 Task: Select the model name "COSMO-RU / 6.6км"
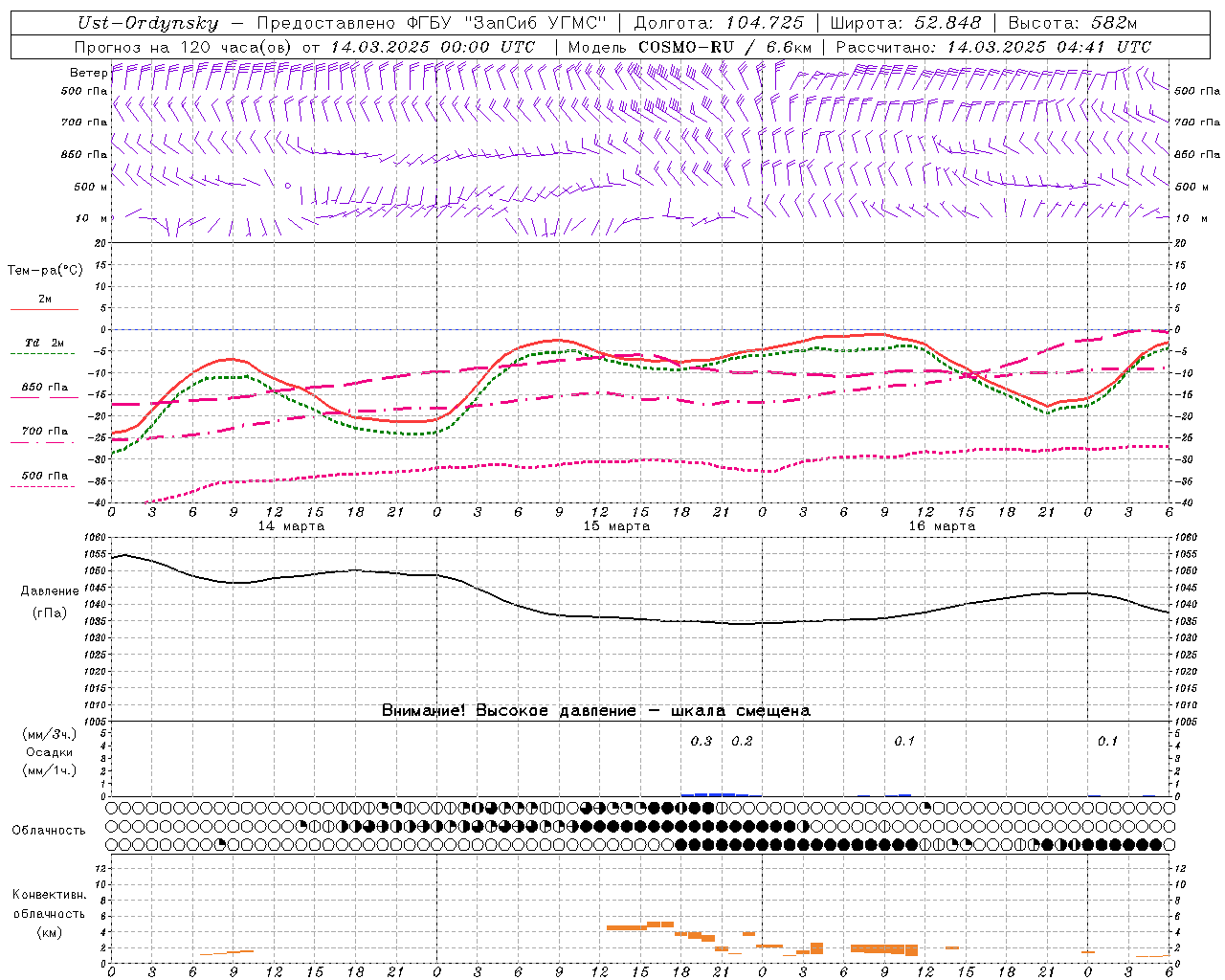[x=724, y=47]
